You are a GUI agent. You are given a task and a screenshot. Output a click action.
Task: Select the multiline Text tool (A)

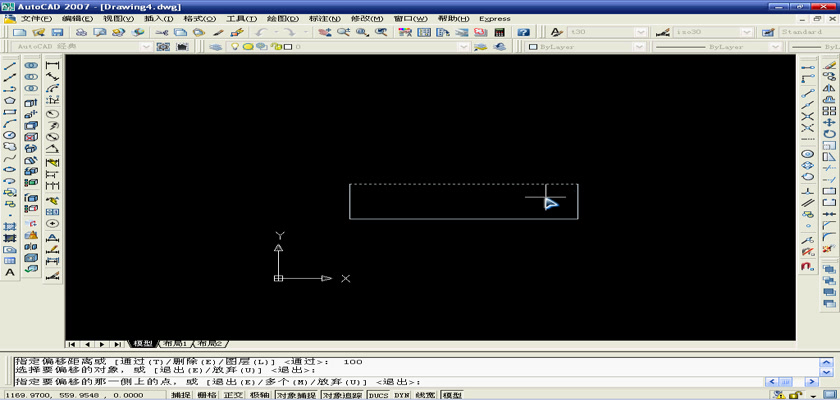(10, 272)
